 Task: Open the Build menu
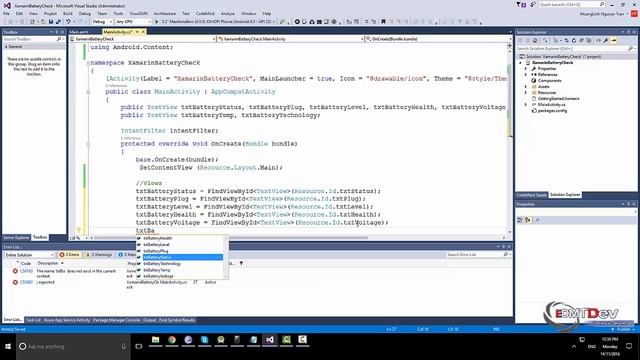pyautogui.click(x=68, y=13)
